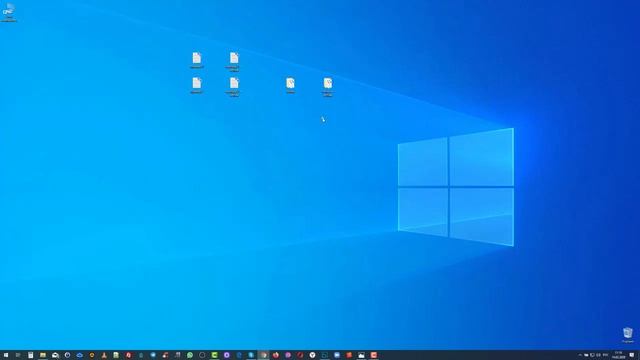Select the bottom-left document in the four-file group
This screenshot has height=360, width=640.
click(197, 85)
